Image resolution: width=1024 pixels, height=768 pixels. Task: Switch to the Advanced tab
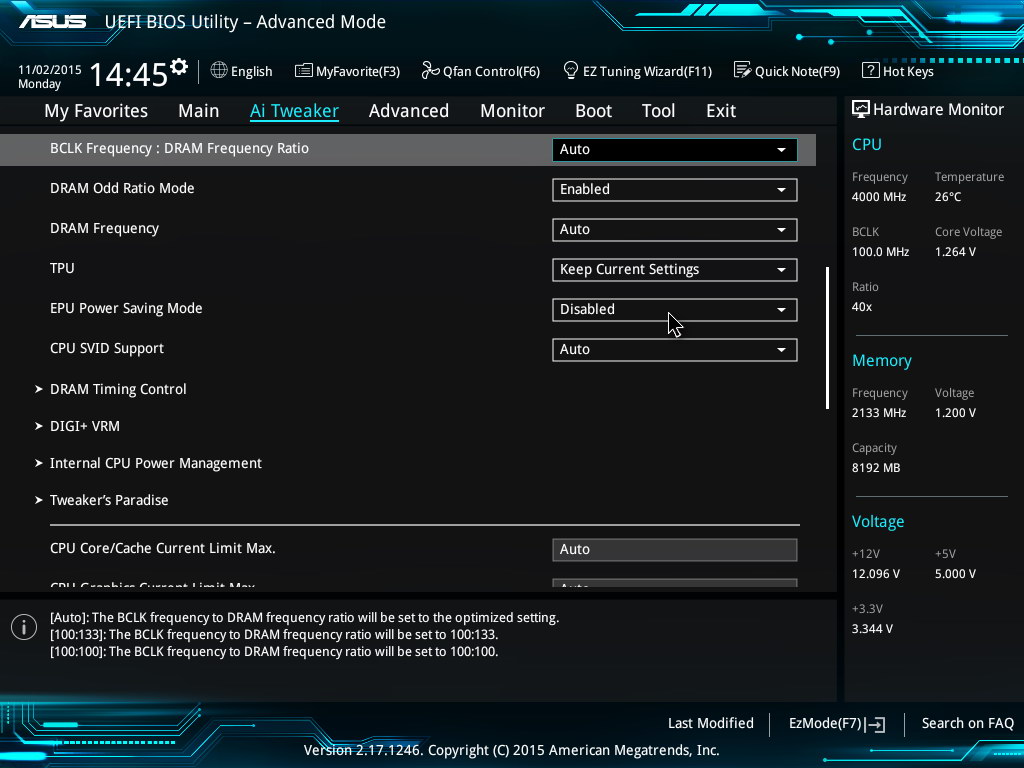pos(408,111)
